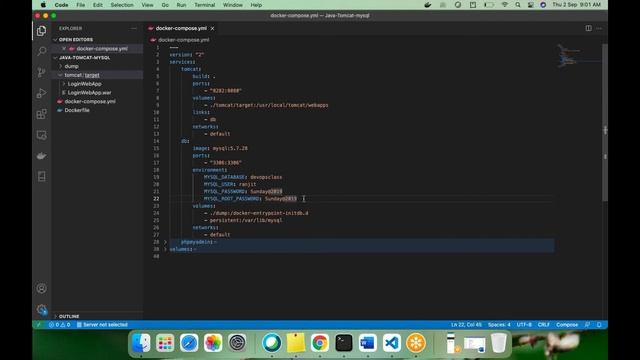Change indentation via Spaces: 4
The height and width of the screenshot is (360, 640).
point(499,325)
